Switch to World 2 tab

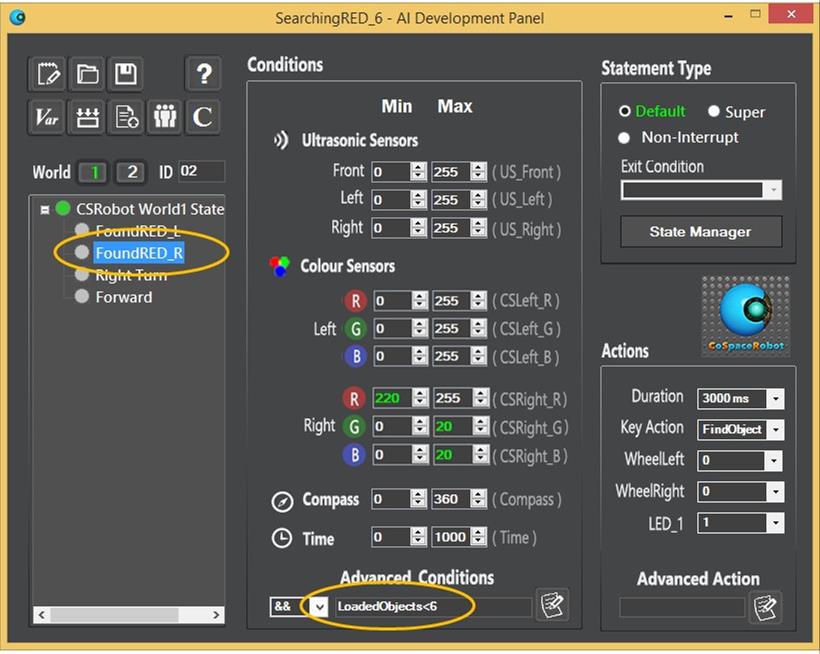[x=130, y=172]
